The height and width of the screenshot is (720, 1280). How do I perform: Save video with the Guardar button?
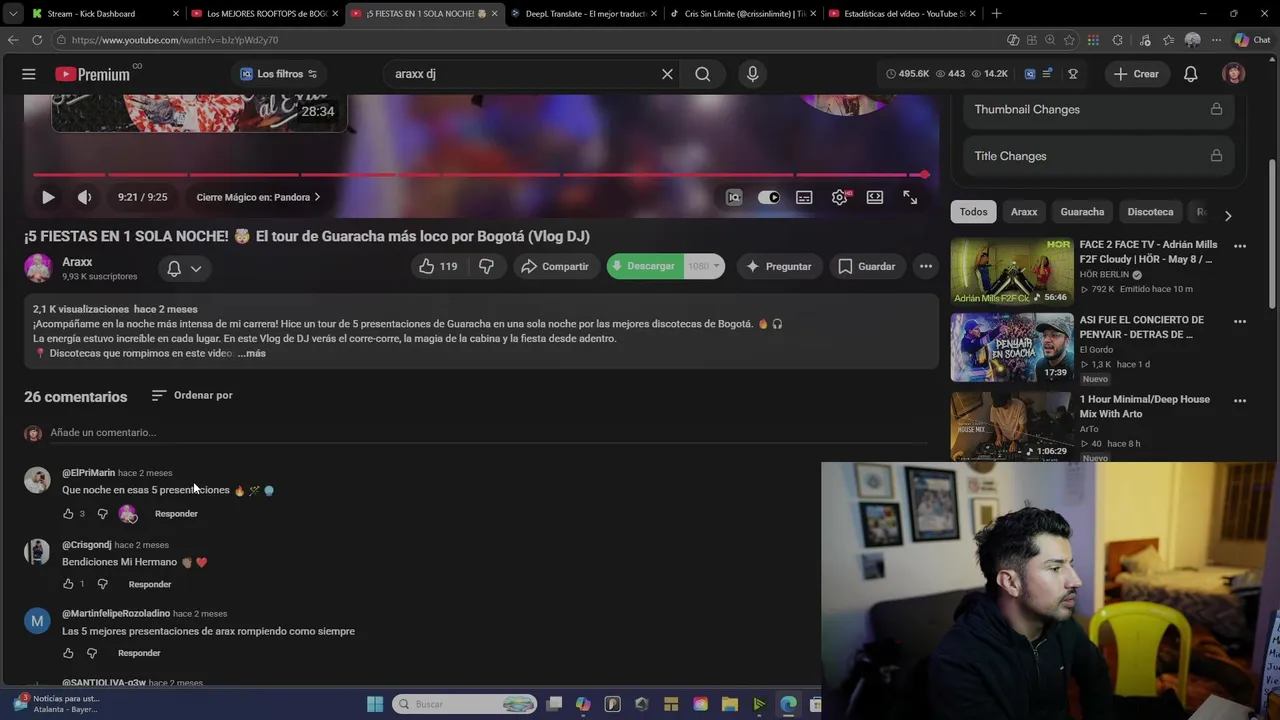[x=866, y=266]
